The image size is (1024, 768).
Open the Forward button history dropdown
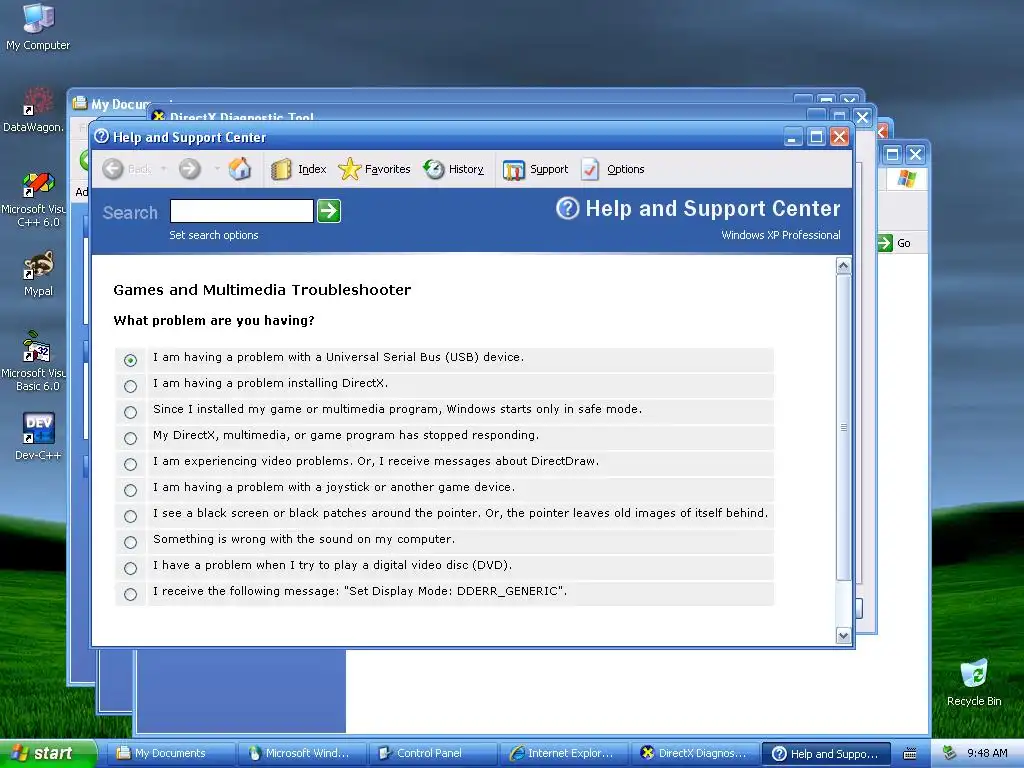click(x=217, y=169)
